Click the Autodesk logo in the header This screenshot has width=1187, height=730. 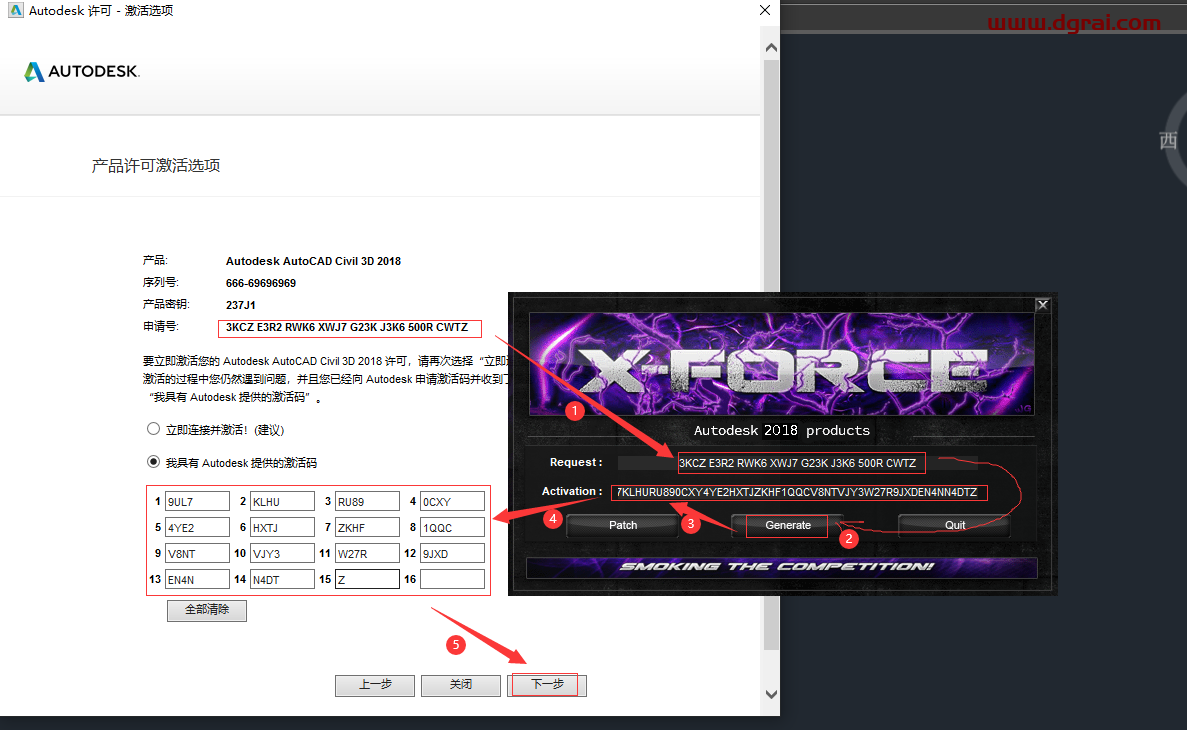pos(82,72)
